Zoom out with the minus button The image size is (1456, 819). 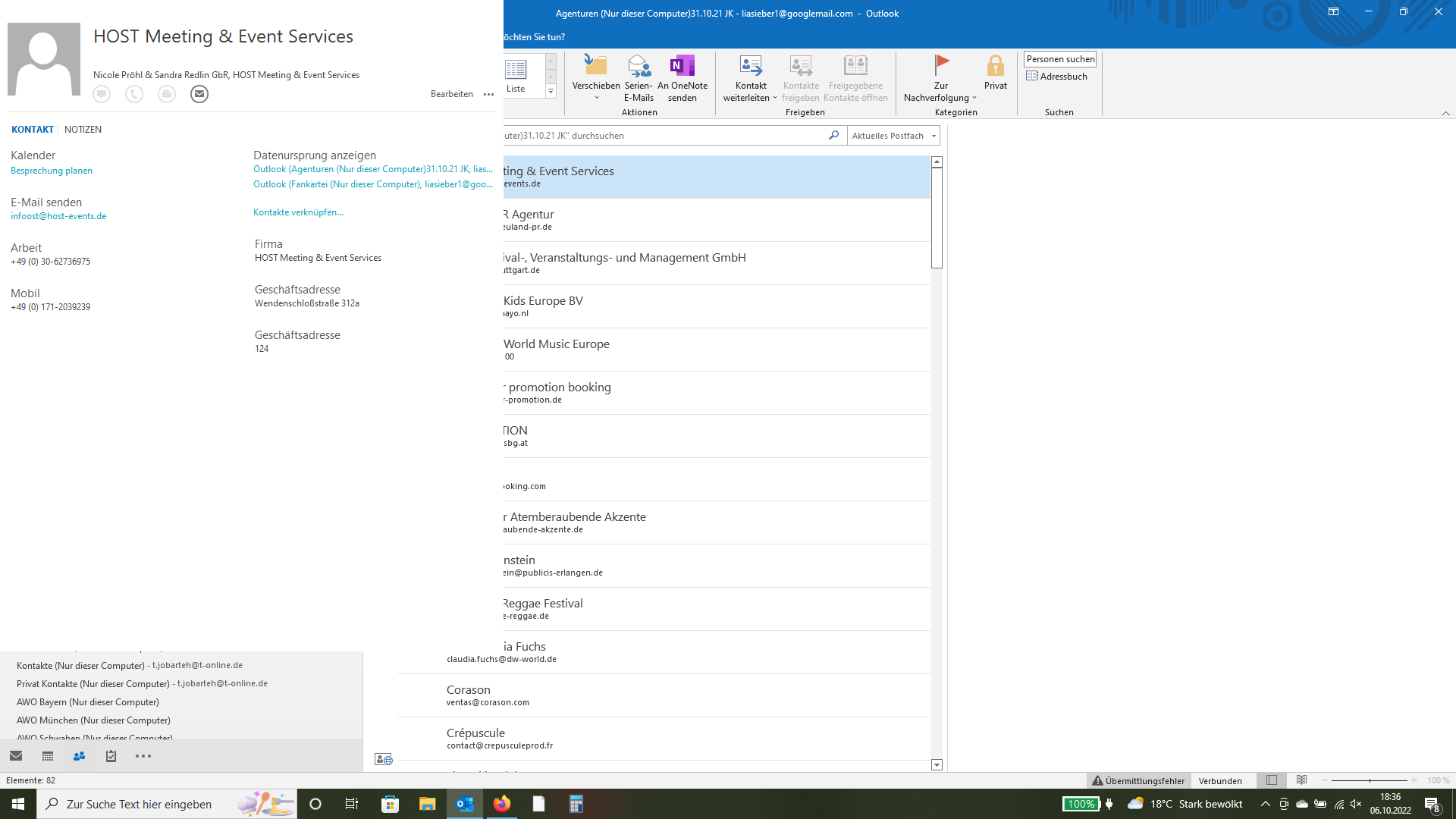click(1325, 780)
